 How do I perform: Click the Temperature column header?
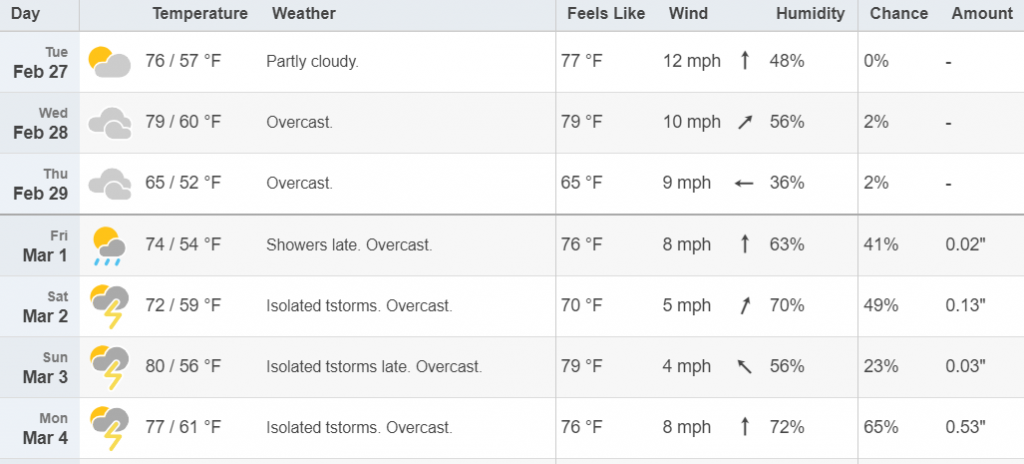(200, 14)
